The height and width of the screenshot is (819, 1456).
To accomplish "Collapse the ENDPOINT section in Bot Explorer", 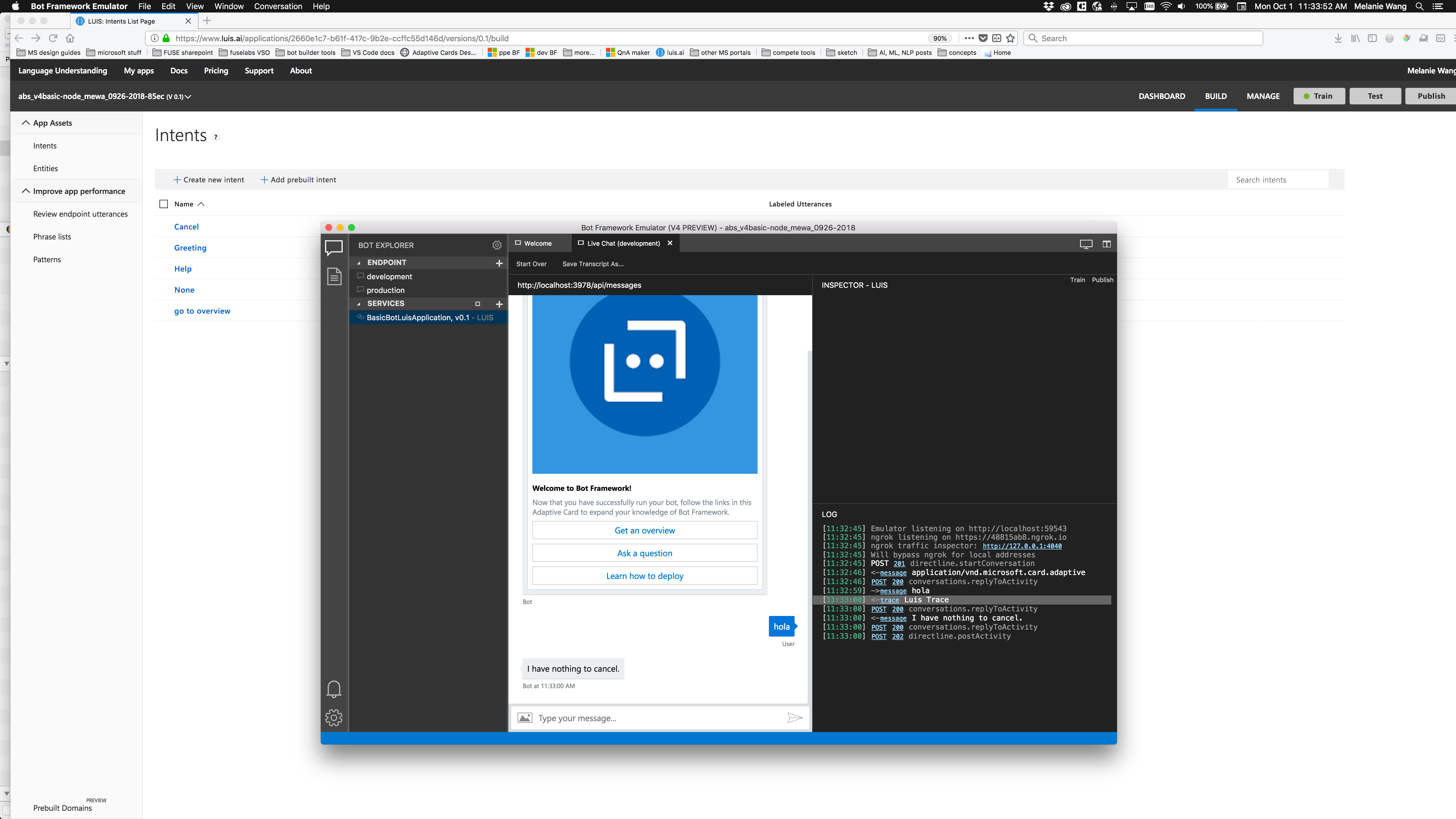I will tap(358, 262).
